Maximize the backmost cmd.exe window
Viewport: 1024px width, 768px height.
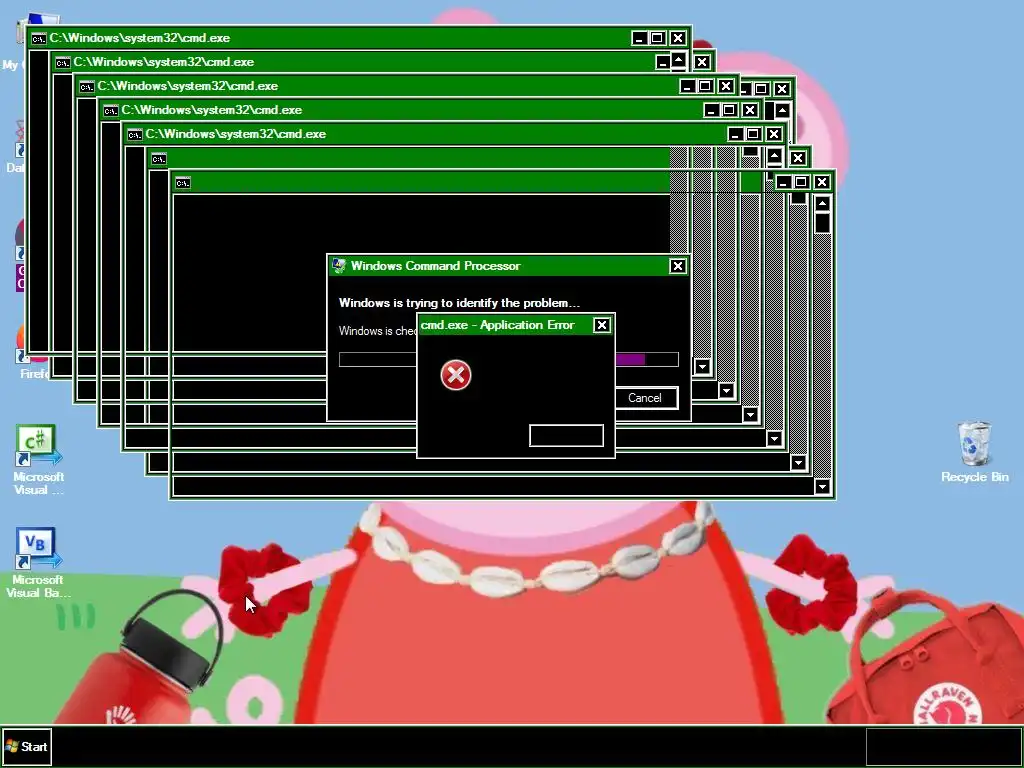(x=658, y=38)
